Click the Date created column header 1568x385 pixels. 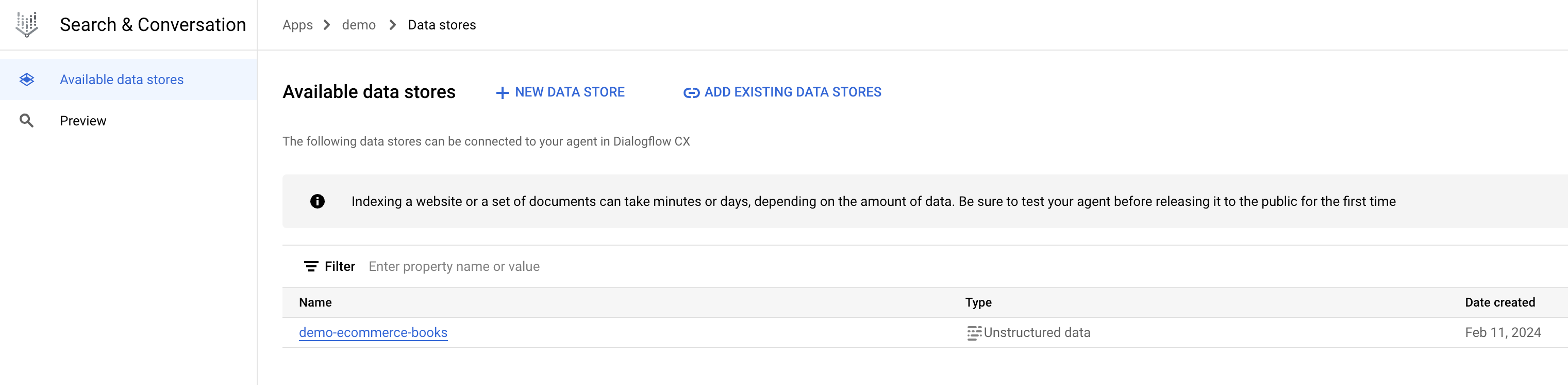[1500, 303]
